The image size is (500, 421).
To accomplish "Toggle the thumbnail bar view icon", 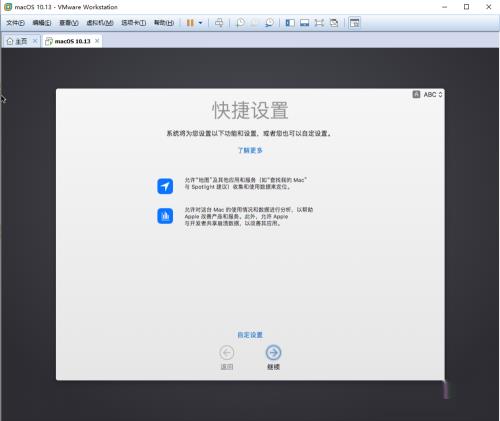I will [304, 23].
